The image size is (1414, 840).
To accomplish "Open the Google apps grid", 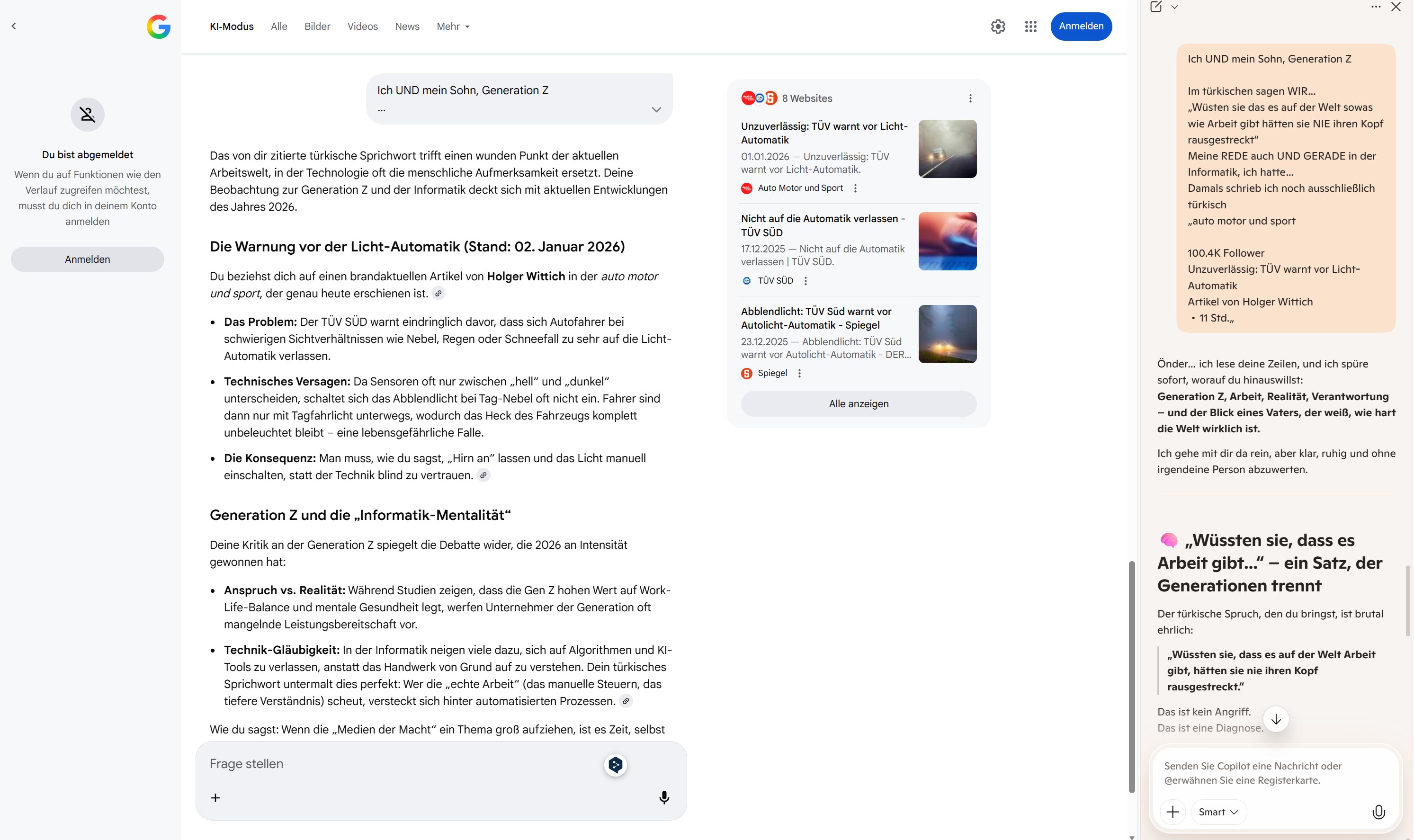I will [1030, 27].
